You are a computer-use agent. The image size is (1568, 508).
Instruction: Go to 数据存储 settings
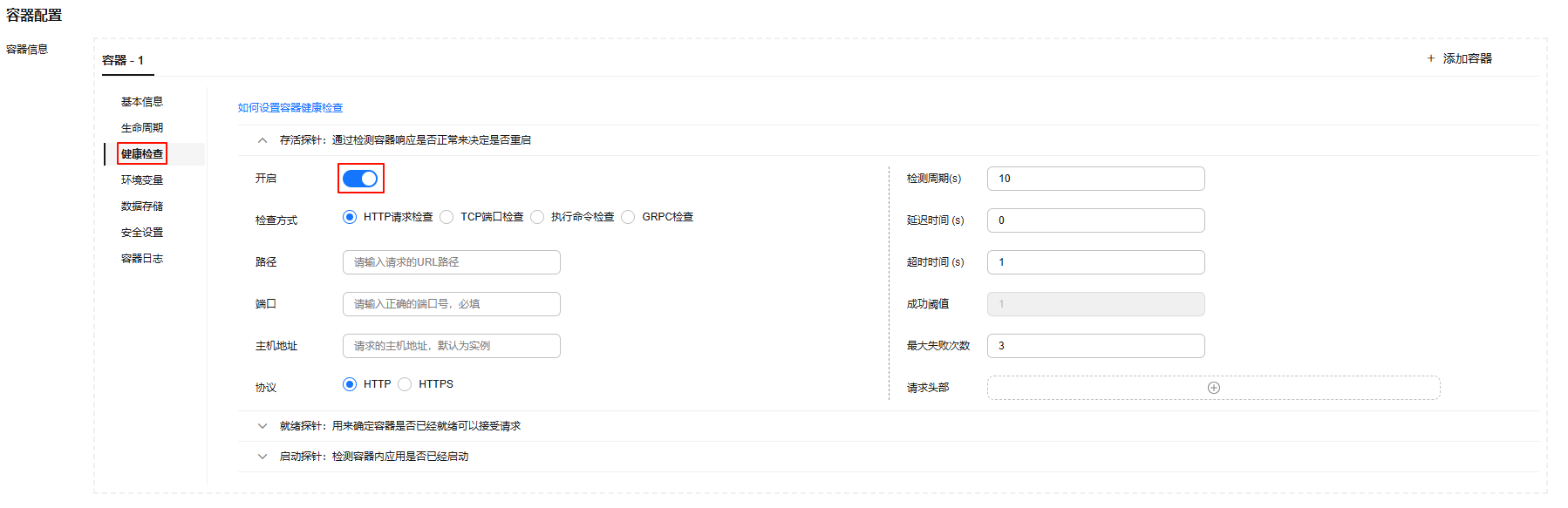(x=142, y=207)
